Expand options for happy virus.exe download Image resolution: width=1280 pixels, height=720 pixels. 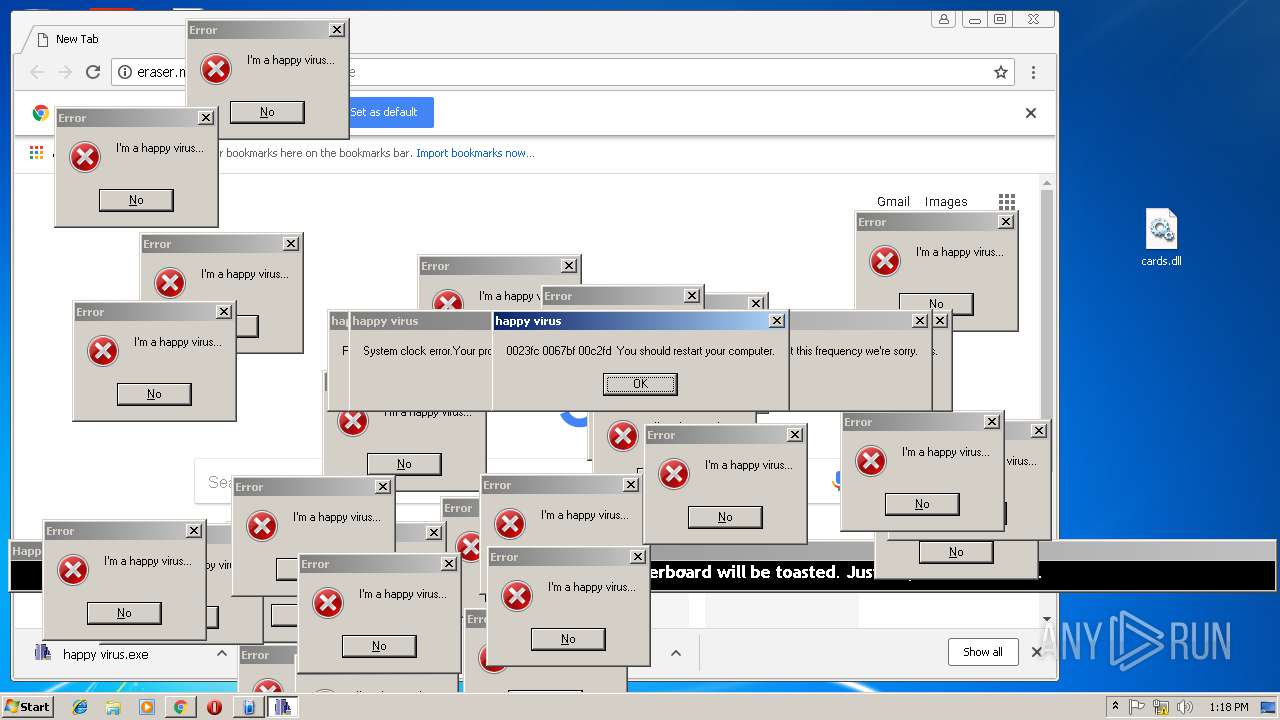coord(222,653)
